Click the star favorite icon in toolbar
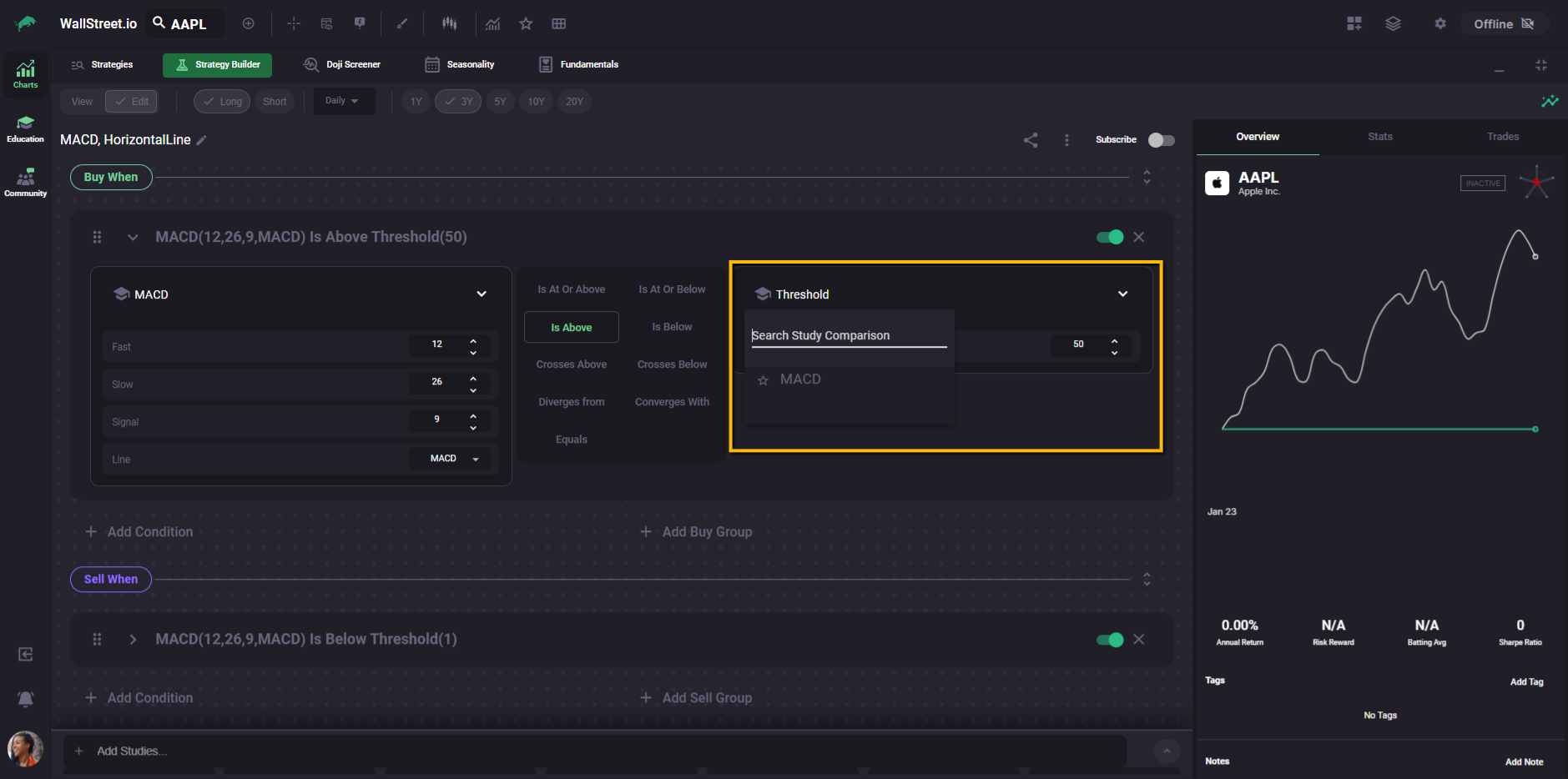The width and height of the screenshot is (1568, 779). click(x=526, y=23)
